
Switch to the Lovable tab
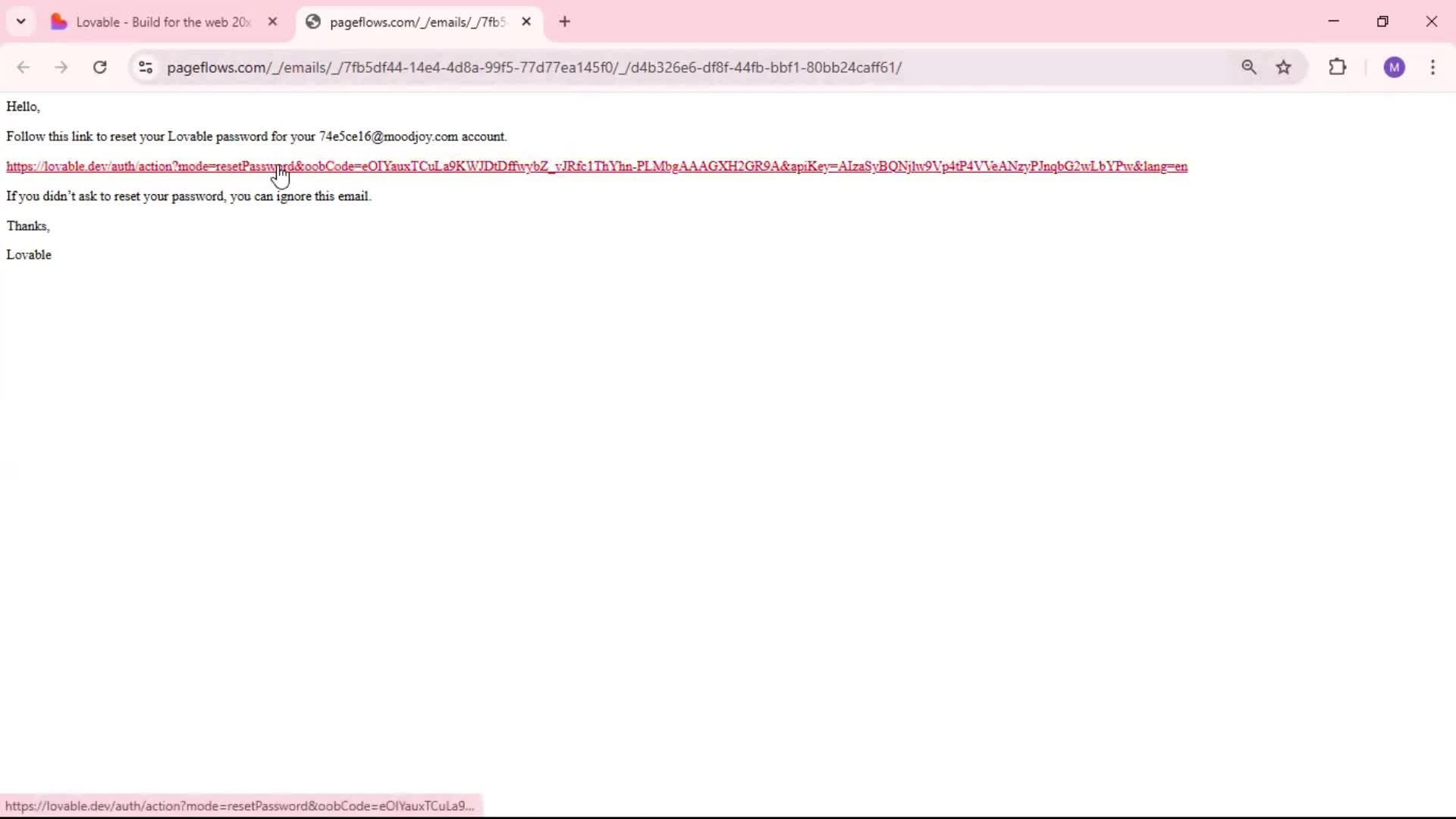coord(165,22)
